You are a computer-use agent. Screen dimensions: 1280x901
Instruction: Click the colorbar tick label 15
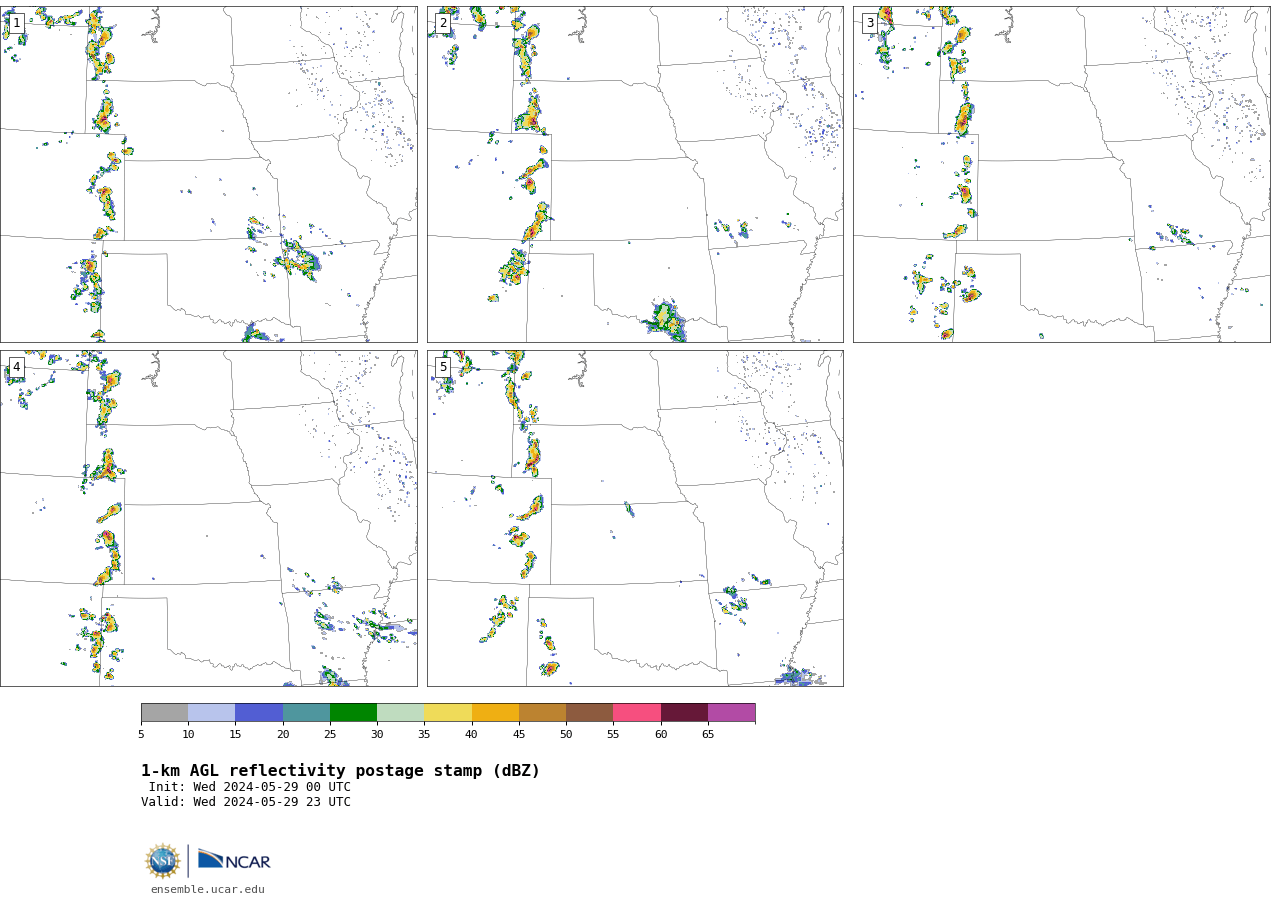[x=235, y=735]
